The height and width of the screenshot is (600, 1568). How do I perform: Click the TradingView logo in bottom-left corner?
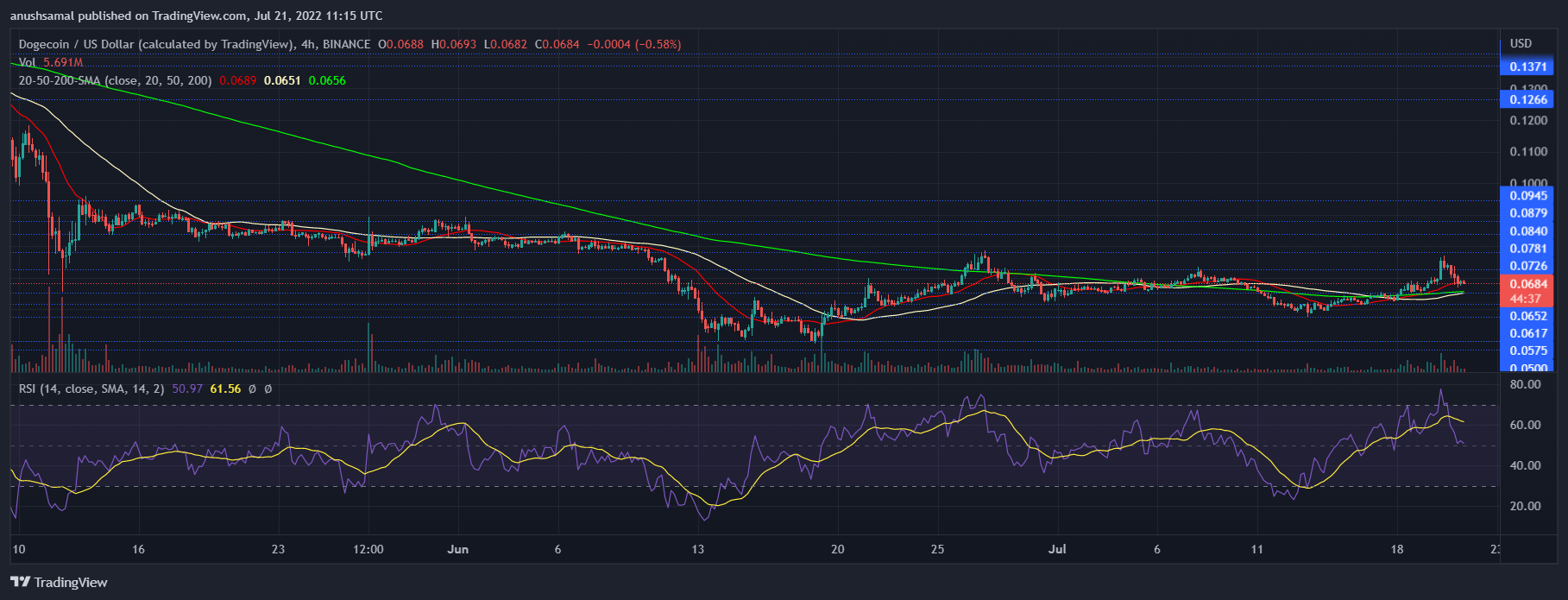[59, 582]
